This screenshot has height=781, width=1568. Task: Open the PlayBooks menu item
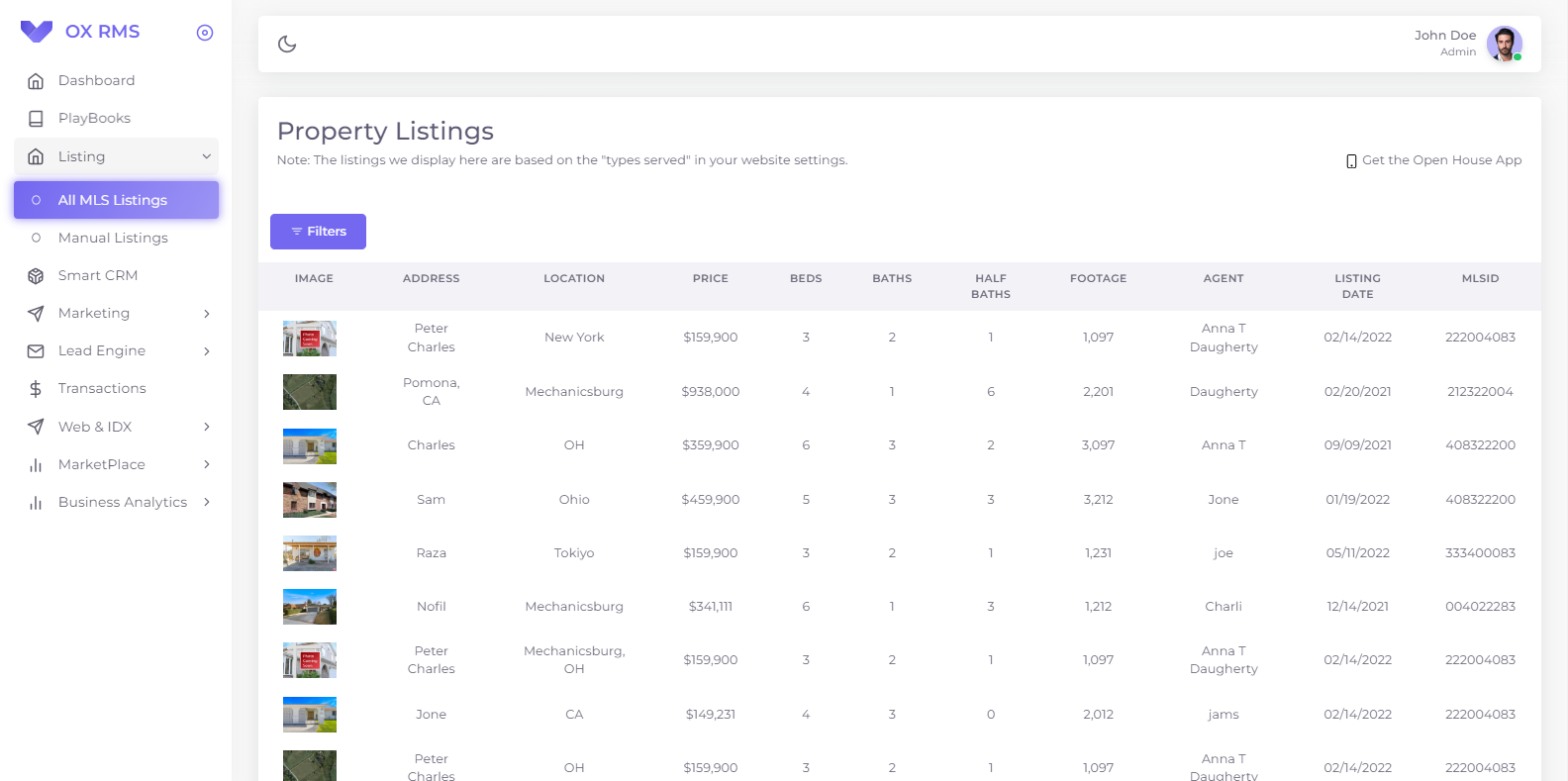coord(116,119)
